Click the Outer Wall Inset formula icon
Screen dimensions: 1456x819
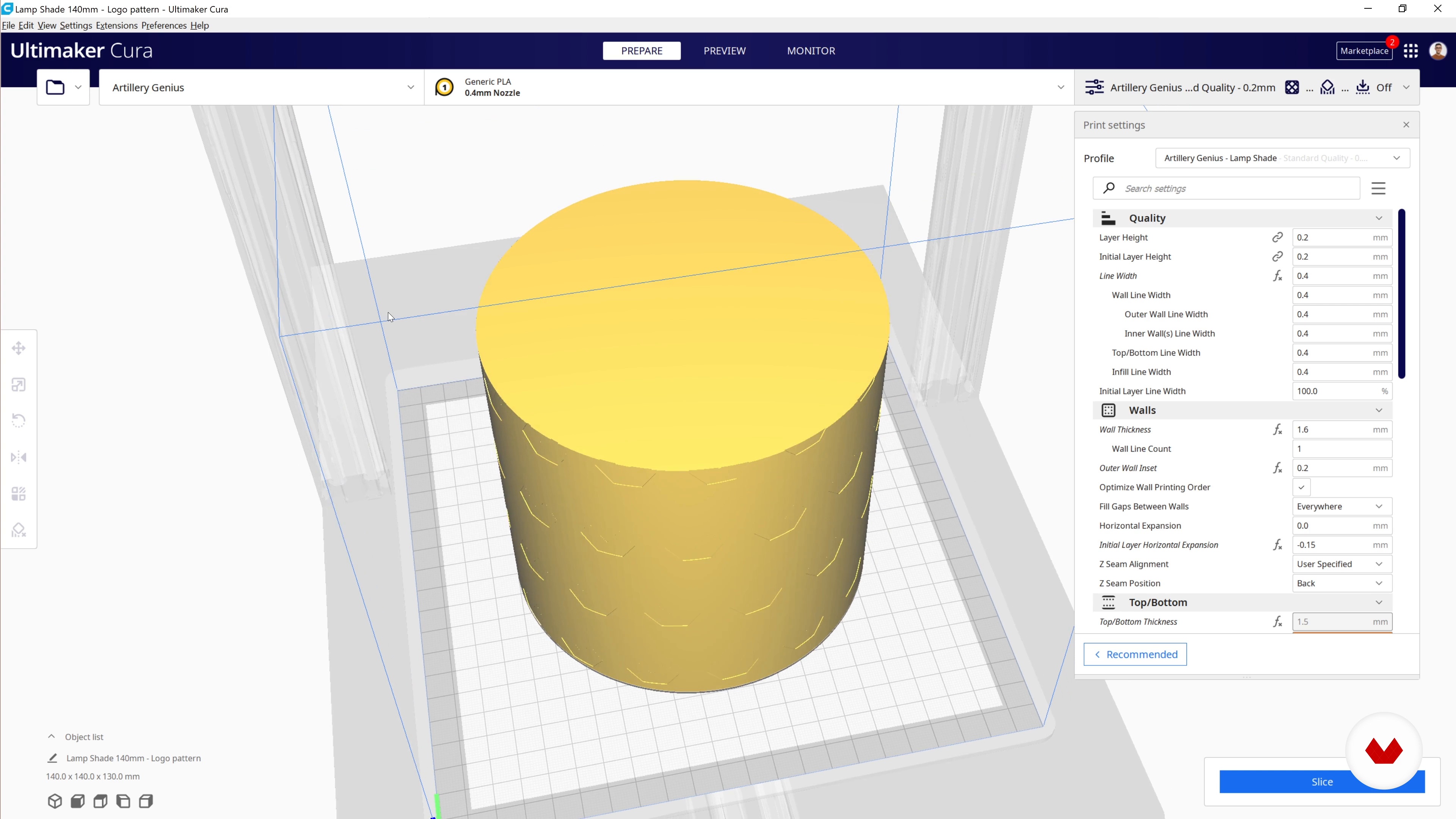[x=1277, y=468]
